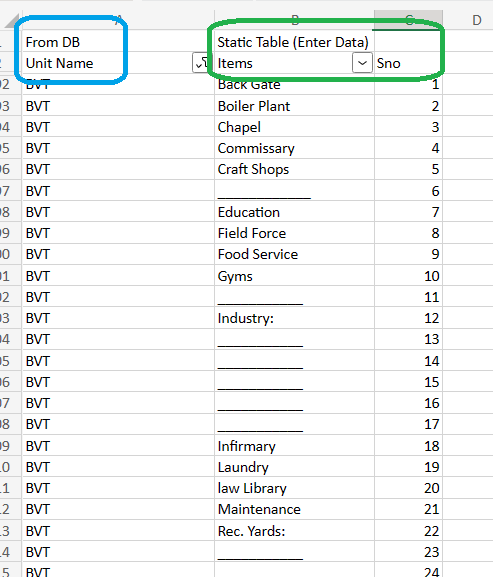Select the Sno cell with value 6
The width and height of the screenshot is (493, 577).
[408, 191]
